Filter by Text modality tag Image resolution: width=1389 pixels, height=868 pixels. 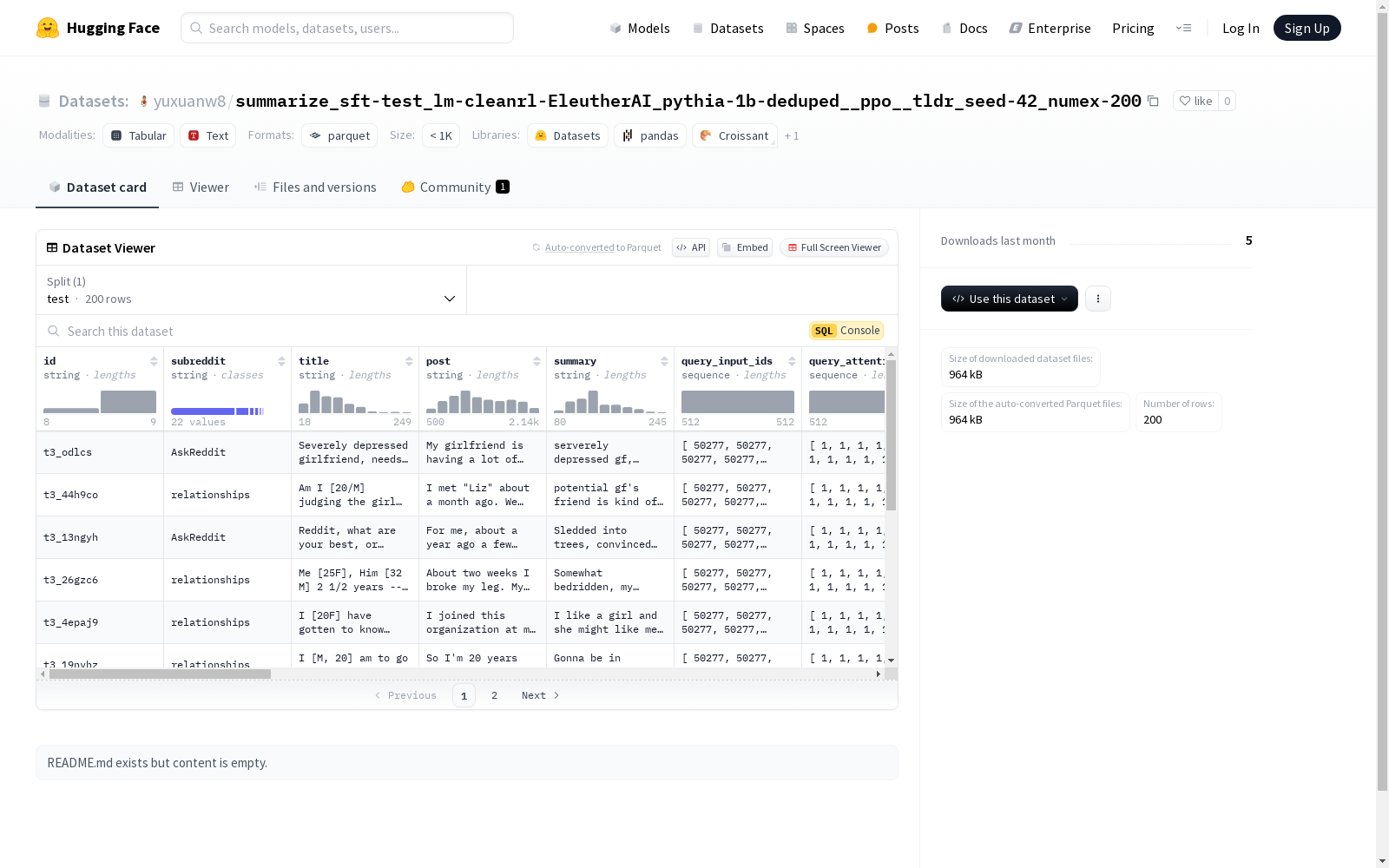pos(208,135)
